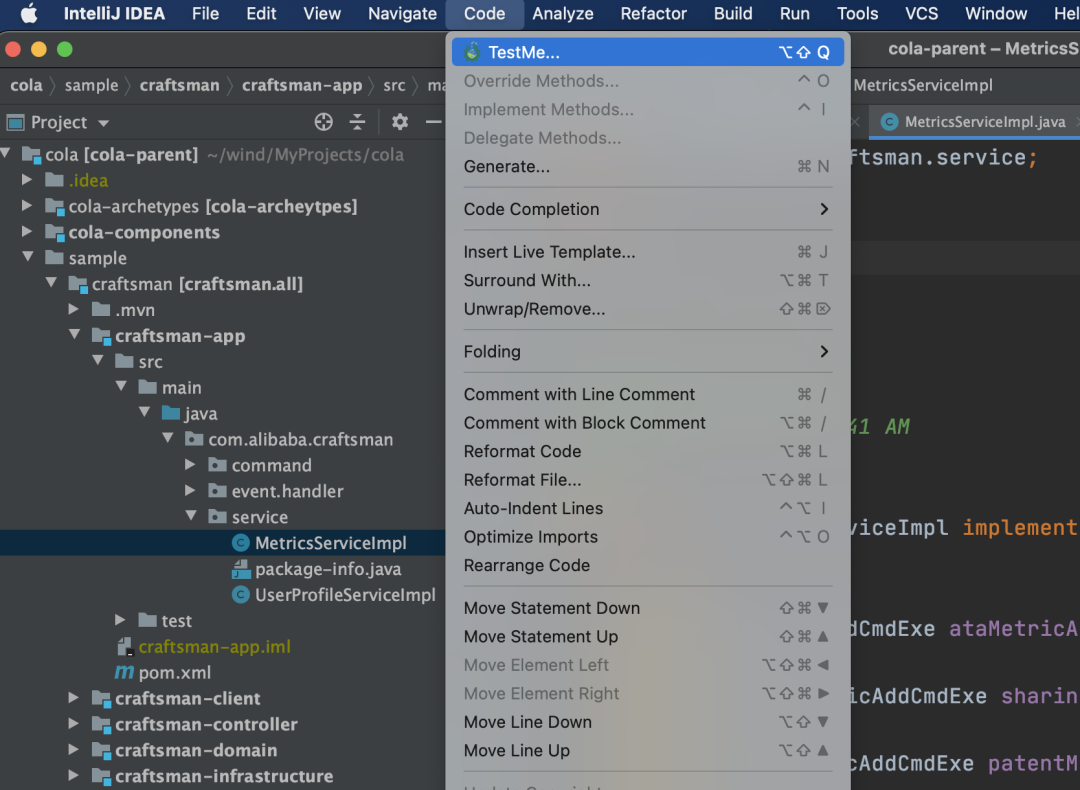Open the Project panel settings gear
This screenshot has width=1080, height=790.
400,122
